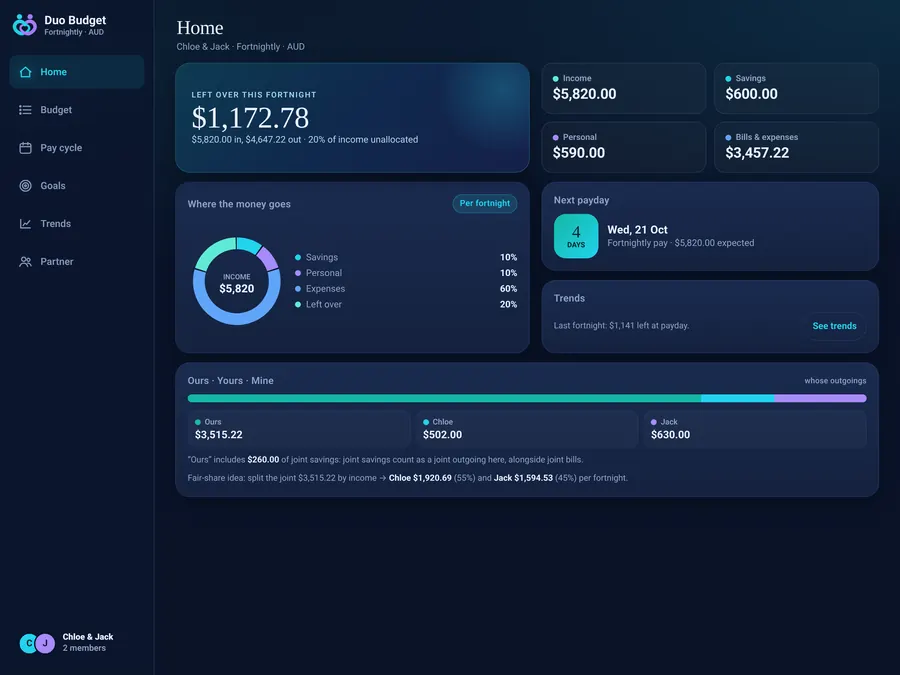
Task: Click the Savings 10% legend row
Action: 406,257
